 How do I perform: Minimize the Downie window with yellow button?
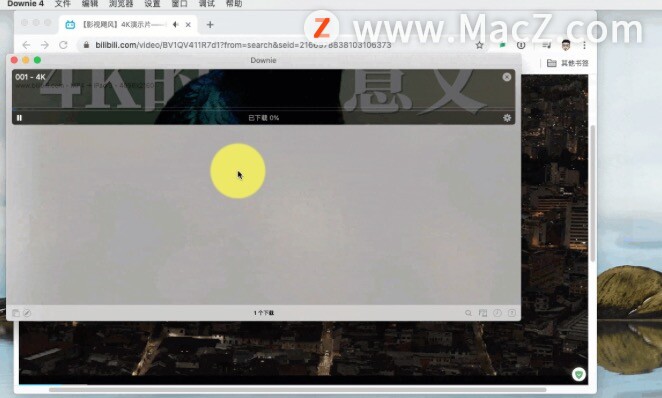(x=26, y=60)
